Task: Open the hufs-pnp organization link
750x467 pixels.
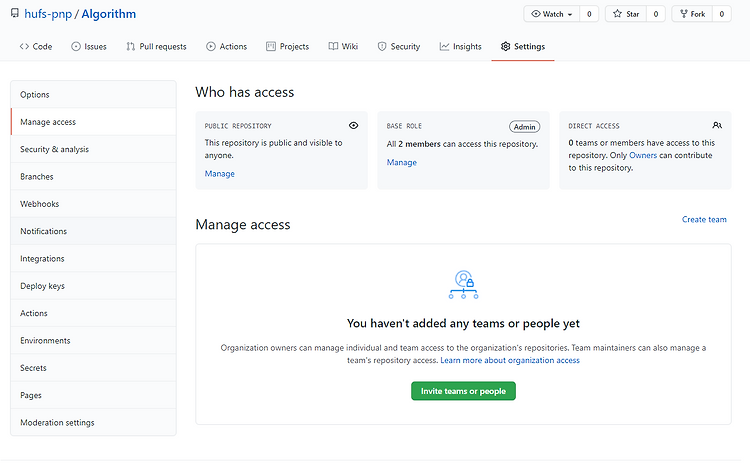Action: (x=48, y=14)
